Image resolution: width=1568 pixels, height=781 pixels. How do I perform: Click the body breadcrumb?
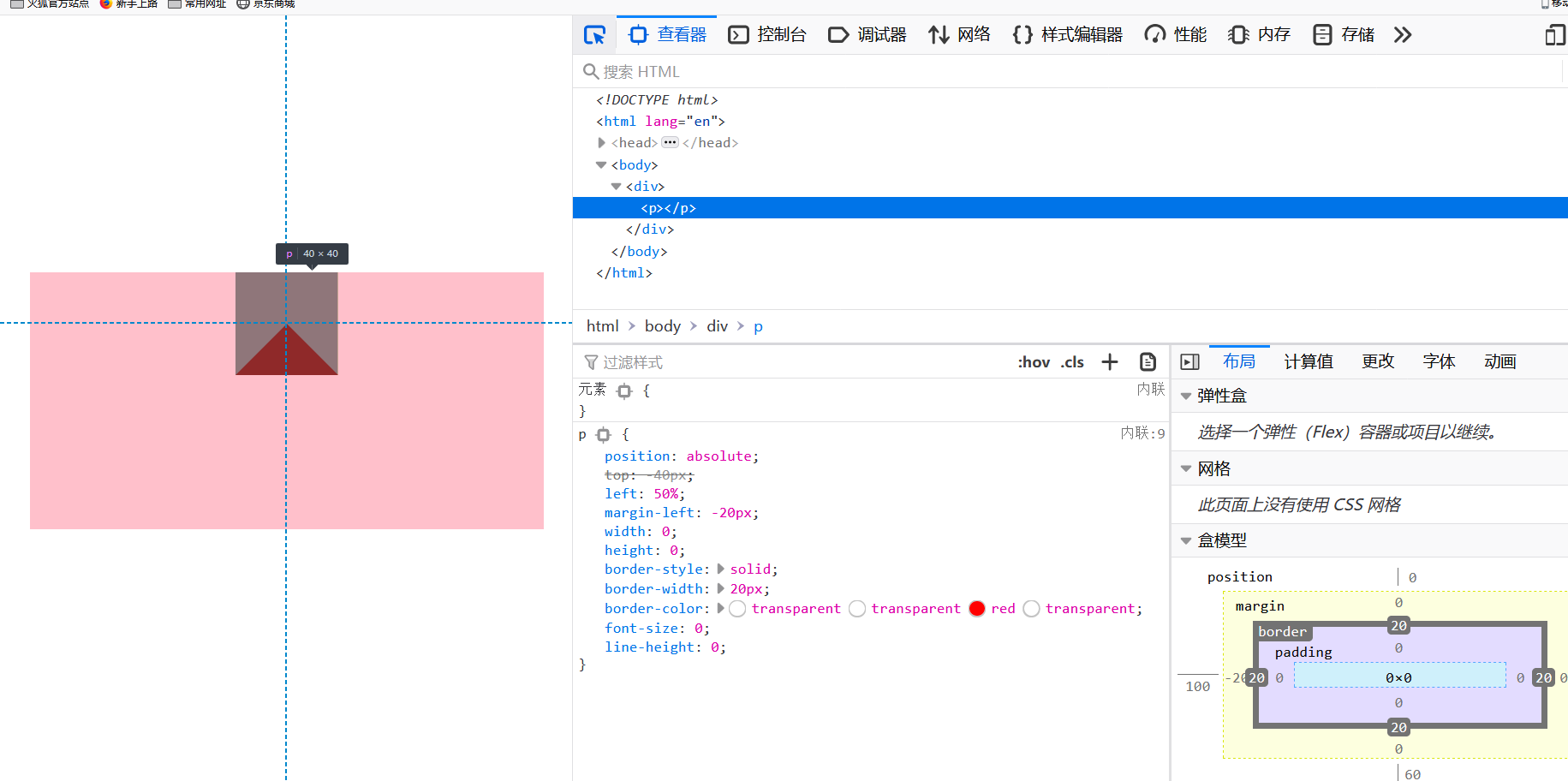(663, 326)
